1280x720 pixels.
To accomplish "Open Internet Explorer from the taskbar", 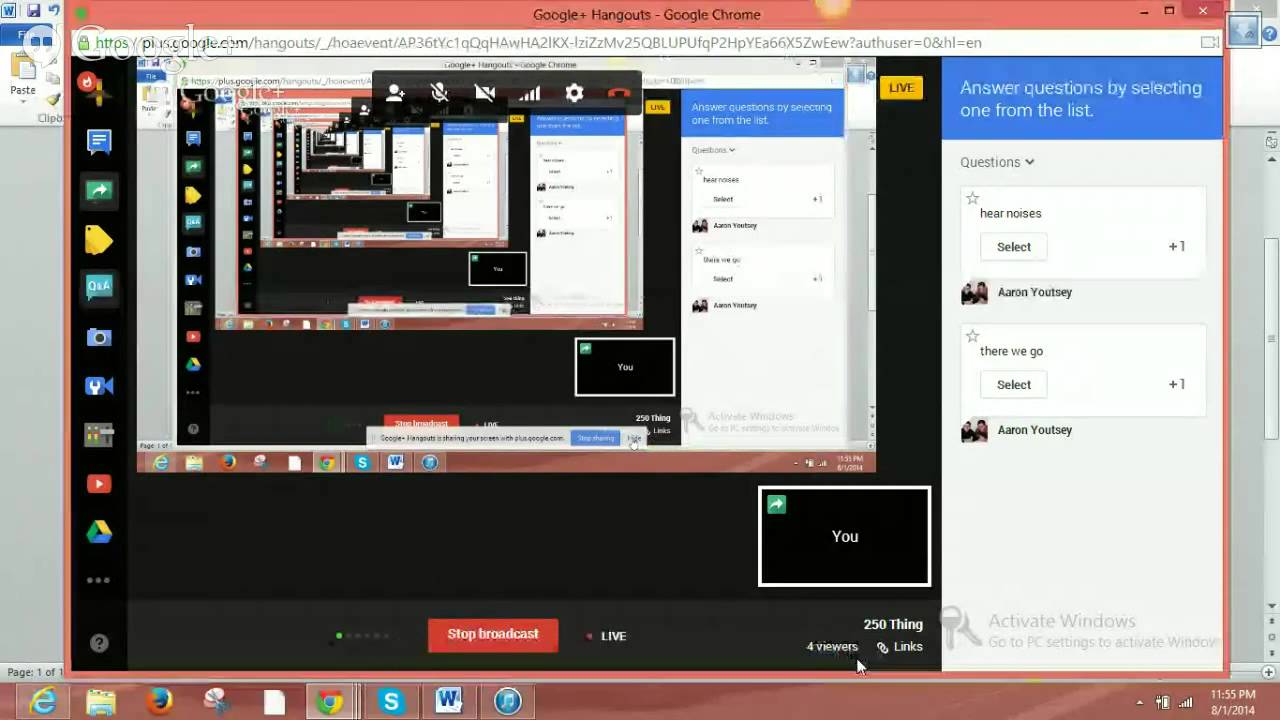I will pyautogui.click(x=43, y=702).
